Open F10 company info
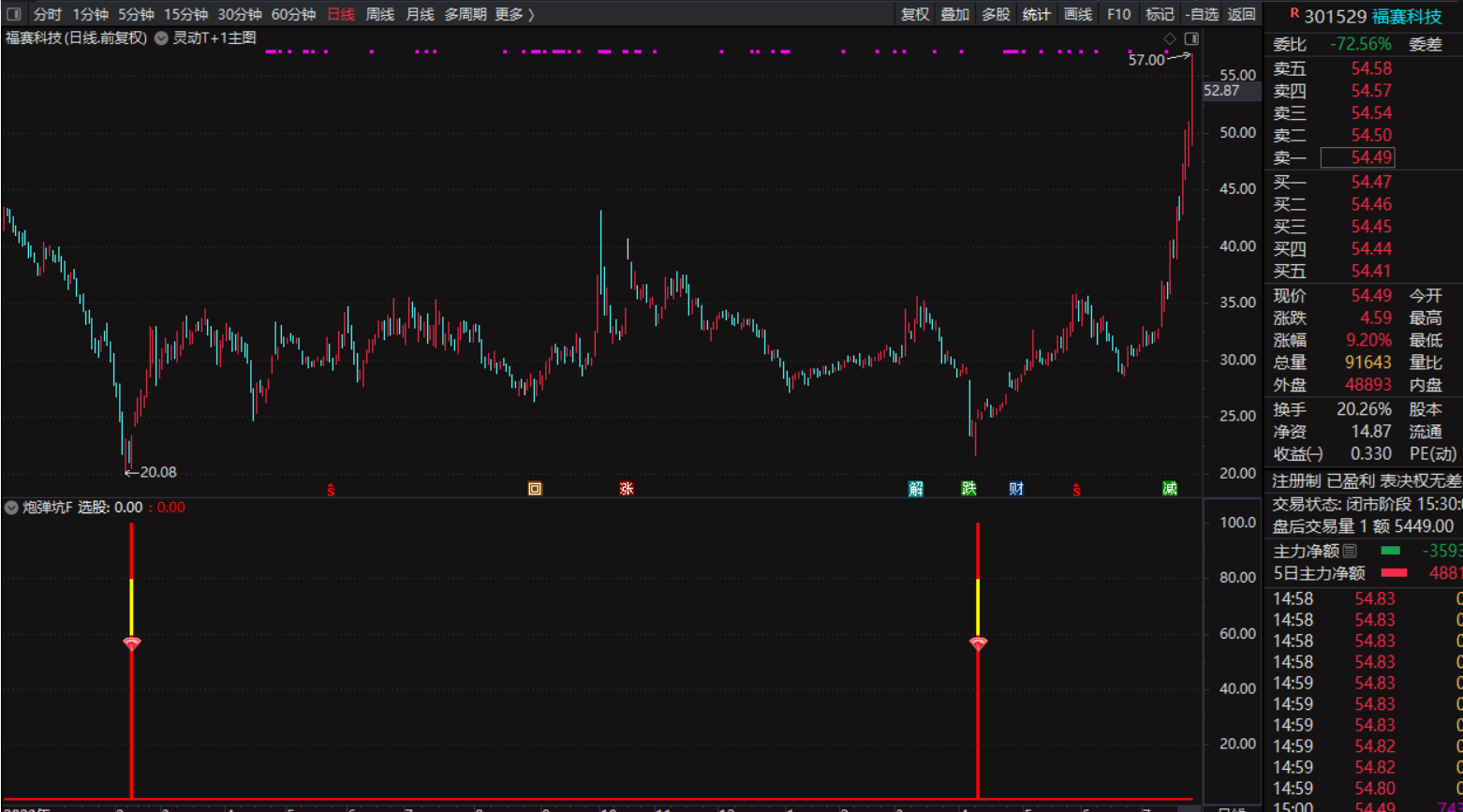 tap(1118, 14)
